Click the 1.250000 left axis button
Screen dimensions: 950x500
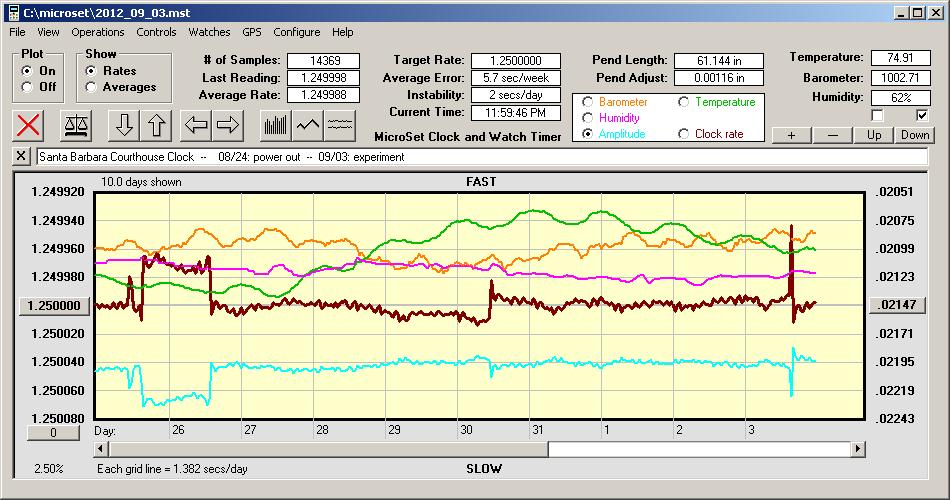(x=54, y=305)
